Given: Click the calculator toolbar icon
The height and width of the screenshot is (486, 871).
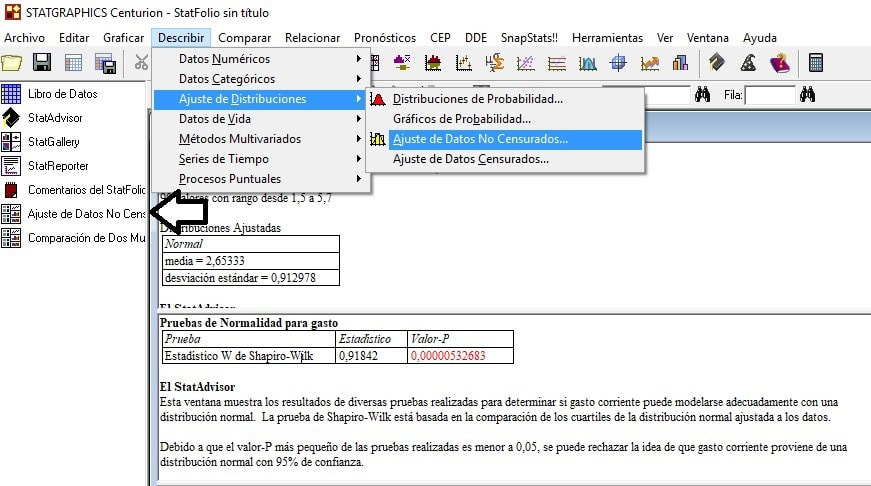Looking at the screenshot, I should [x=815, y=62].
